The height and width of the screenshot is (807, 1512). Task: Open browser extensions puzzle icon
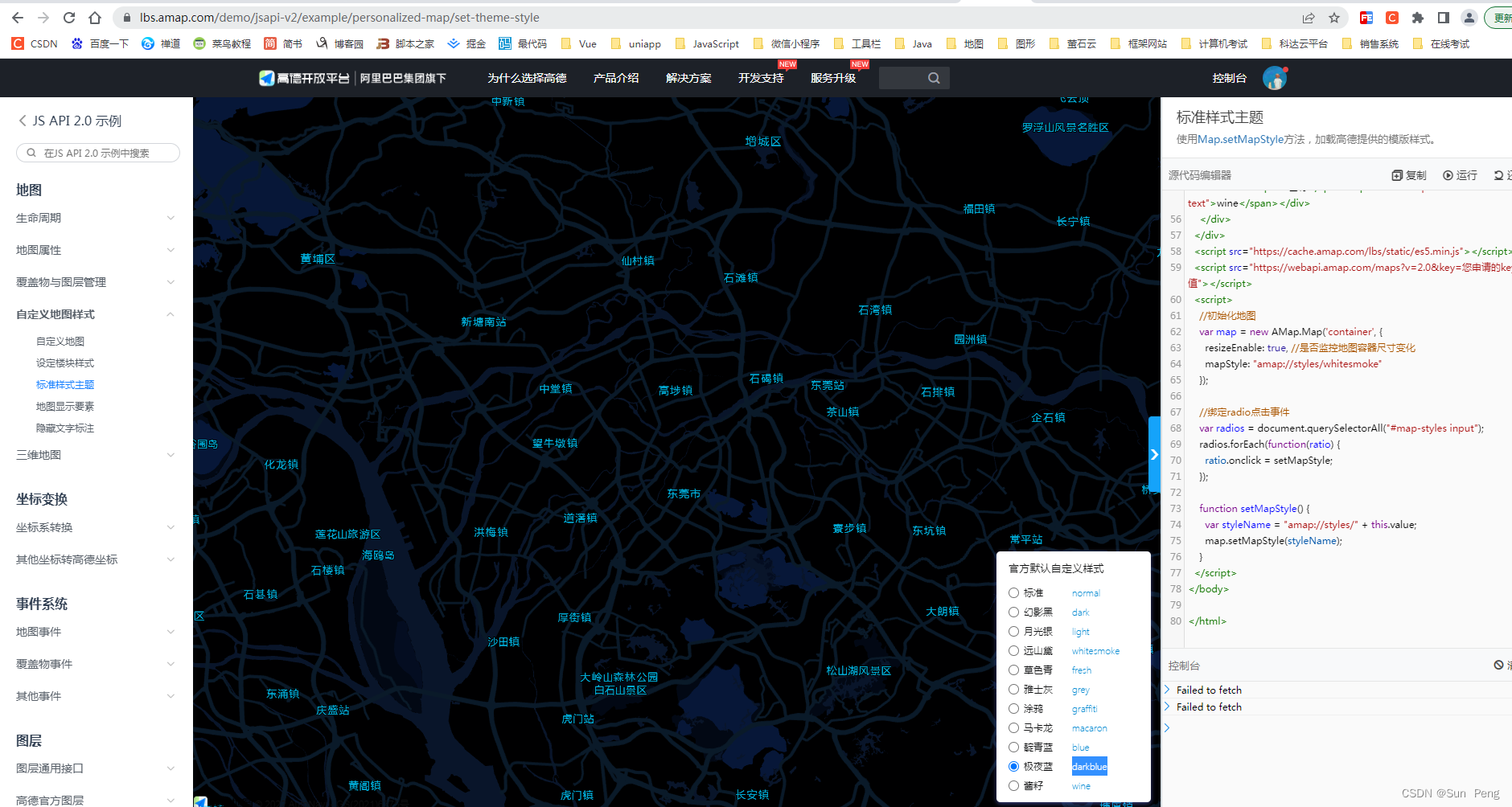click(x=1418, y=18)
